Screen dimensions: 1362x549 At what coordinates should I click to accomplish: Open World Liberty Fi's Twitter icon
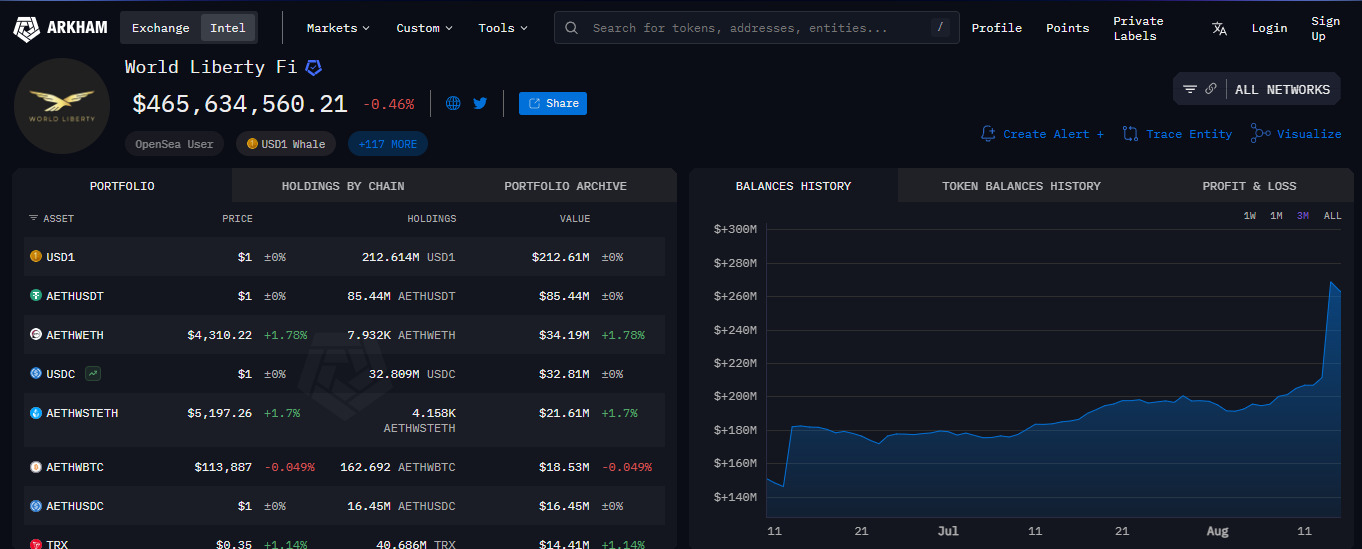(480, 103)
